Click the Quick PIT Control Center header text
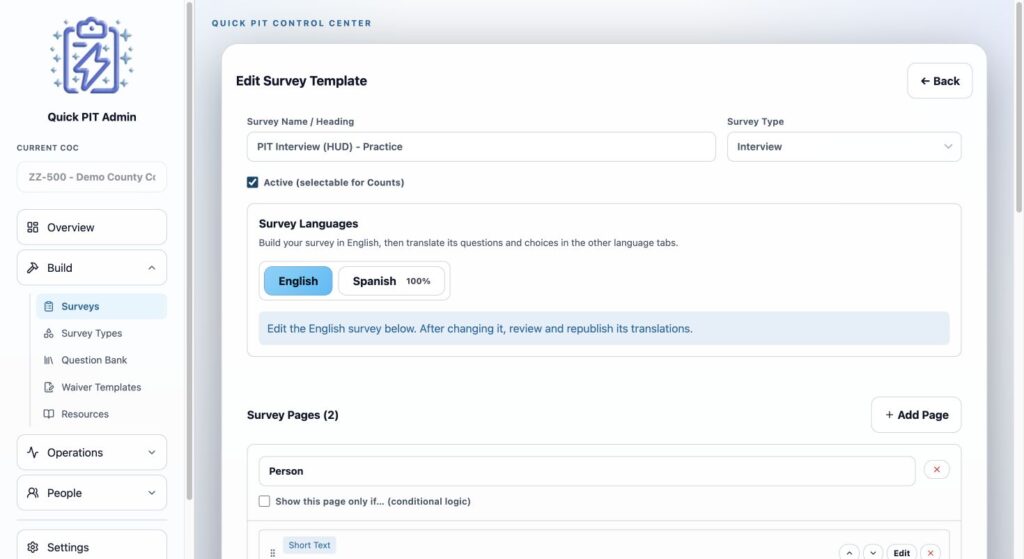The height and width of the screenshot is (559, 1024). coord(291,23)
